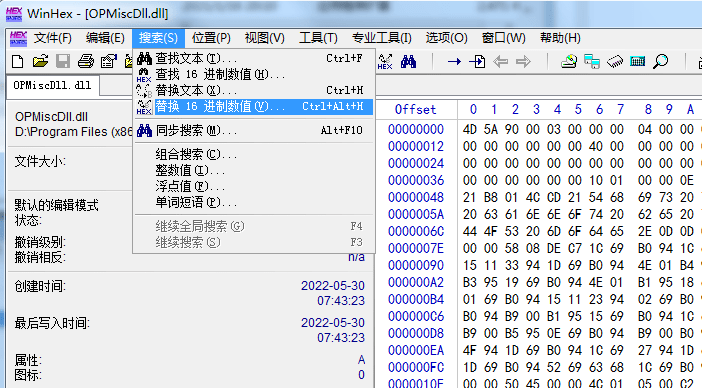This screenshot has height=388, width=702.
Task: Click the Go To Sector arrow icon
Action: (477, 61)
